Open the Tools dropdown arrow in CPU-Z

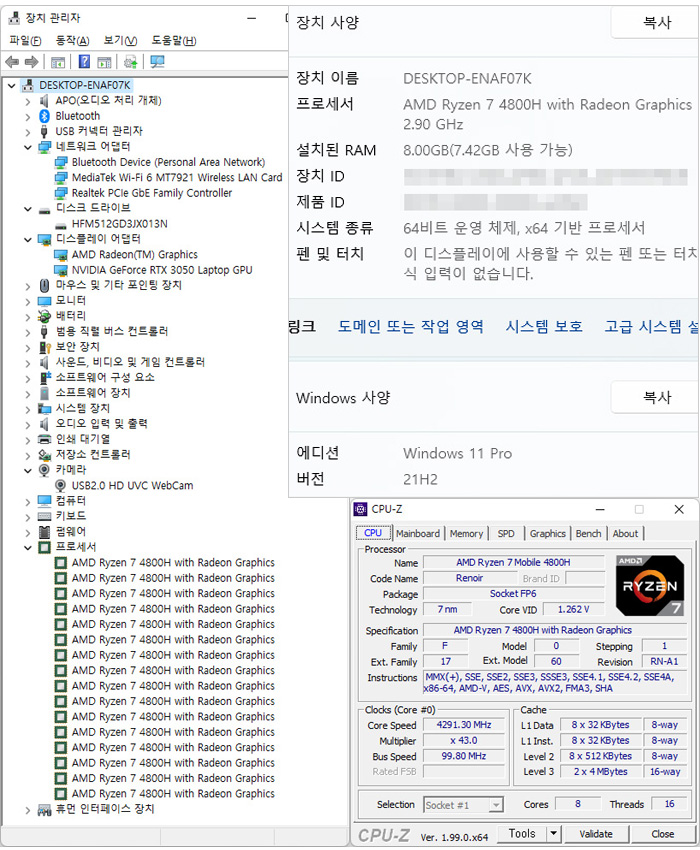554,833
